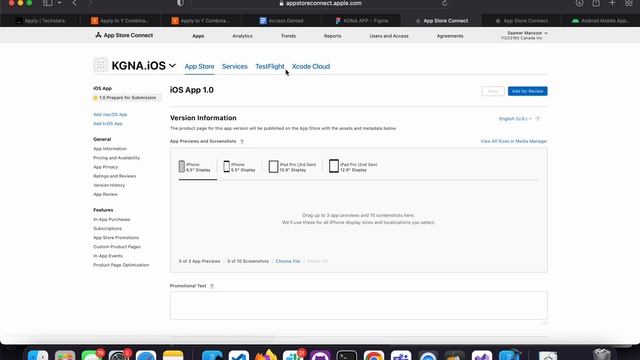Open new tab with plus icon
The width and height of the screenshot is (640, 360).
point(612,3)
